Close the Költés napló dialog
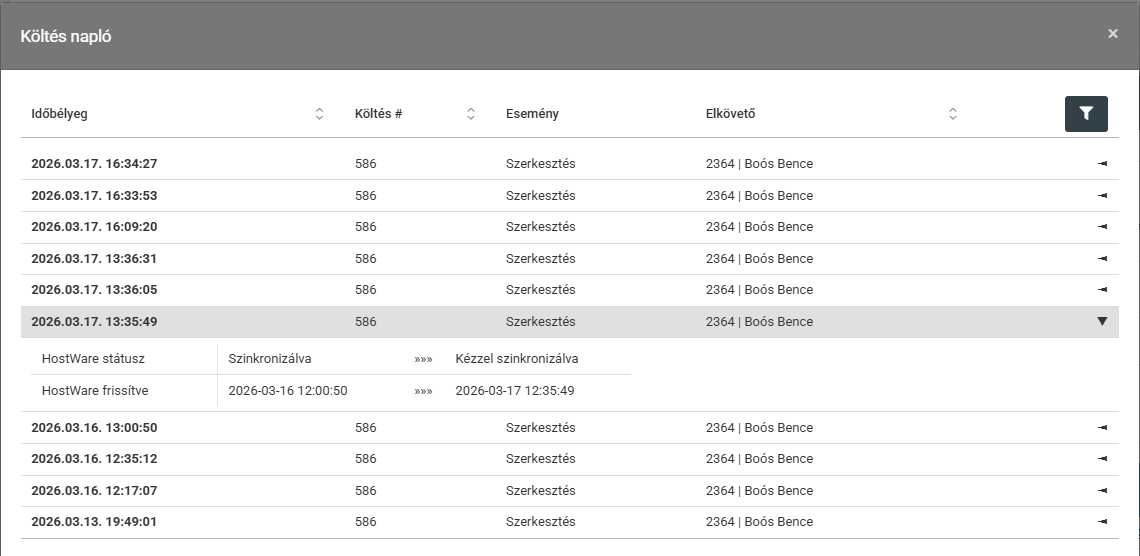1140x556 pixels. (1112, 34)
